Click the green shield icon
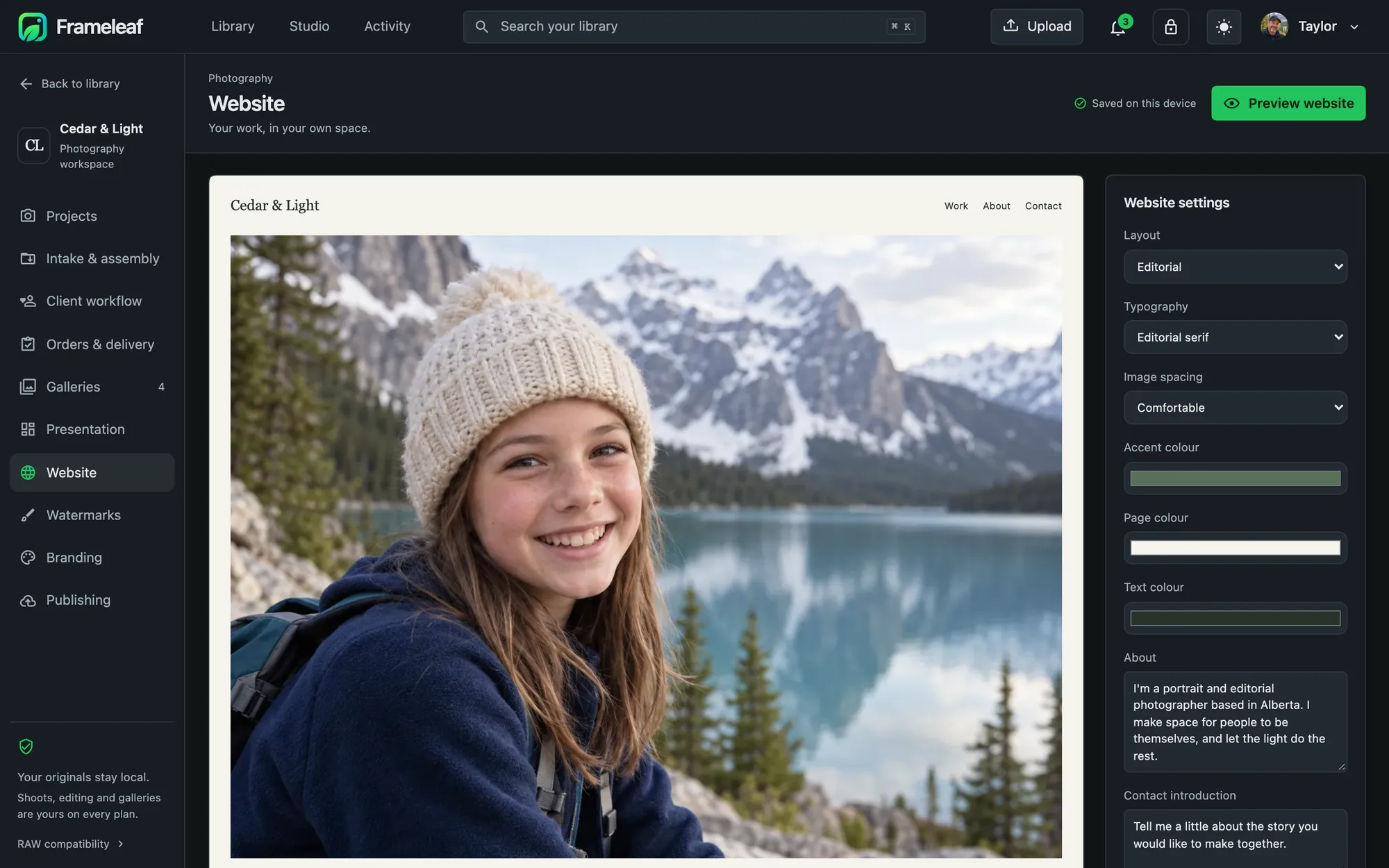 (x=26, y=746)
